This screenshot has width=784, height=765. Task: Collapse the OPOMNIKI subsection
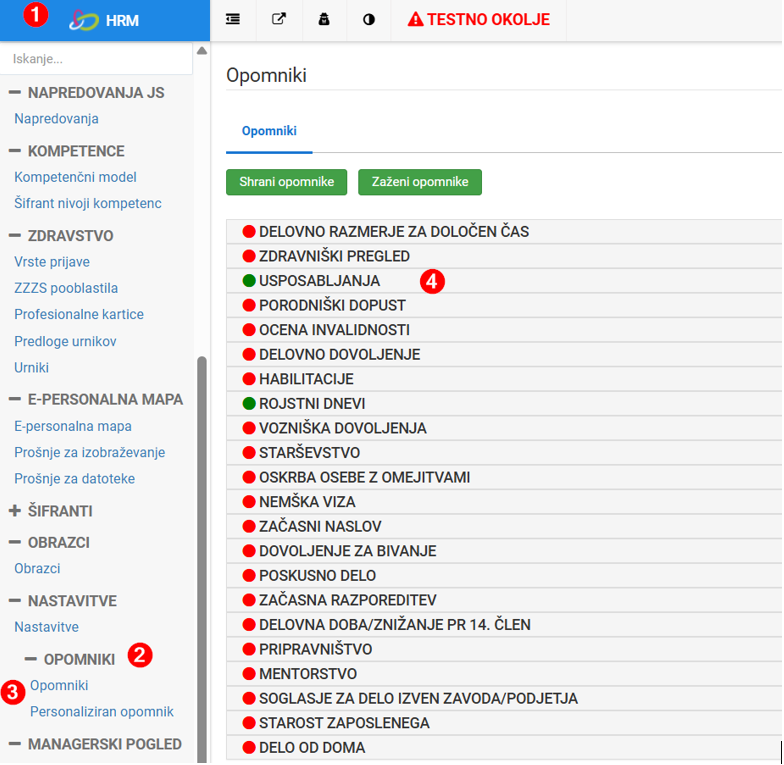pos(30,659)
